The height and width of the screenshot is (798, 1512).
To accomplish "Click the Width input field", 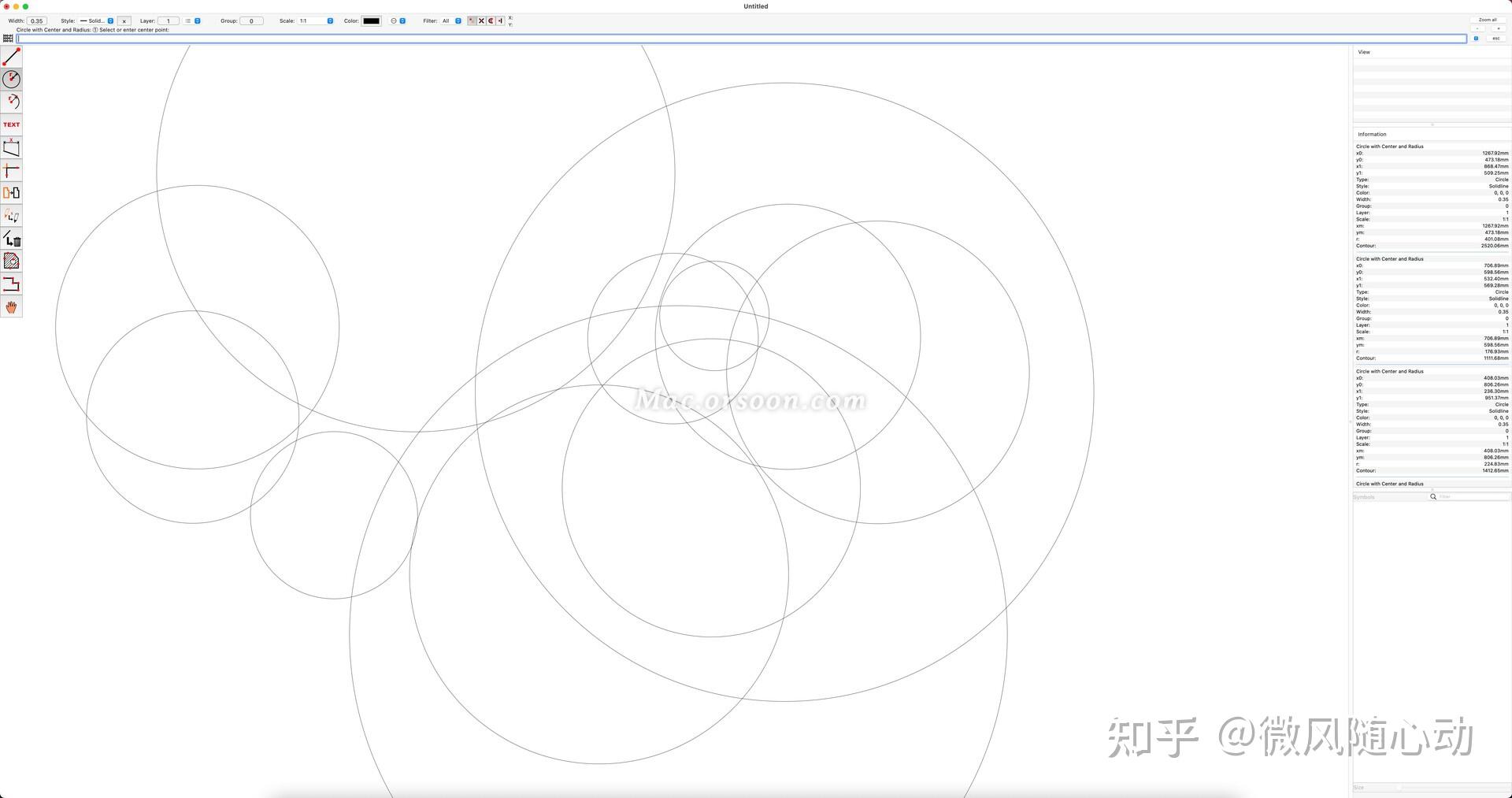I will [x=37, y=21].
